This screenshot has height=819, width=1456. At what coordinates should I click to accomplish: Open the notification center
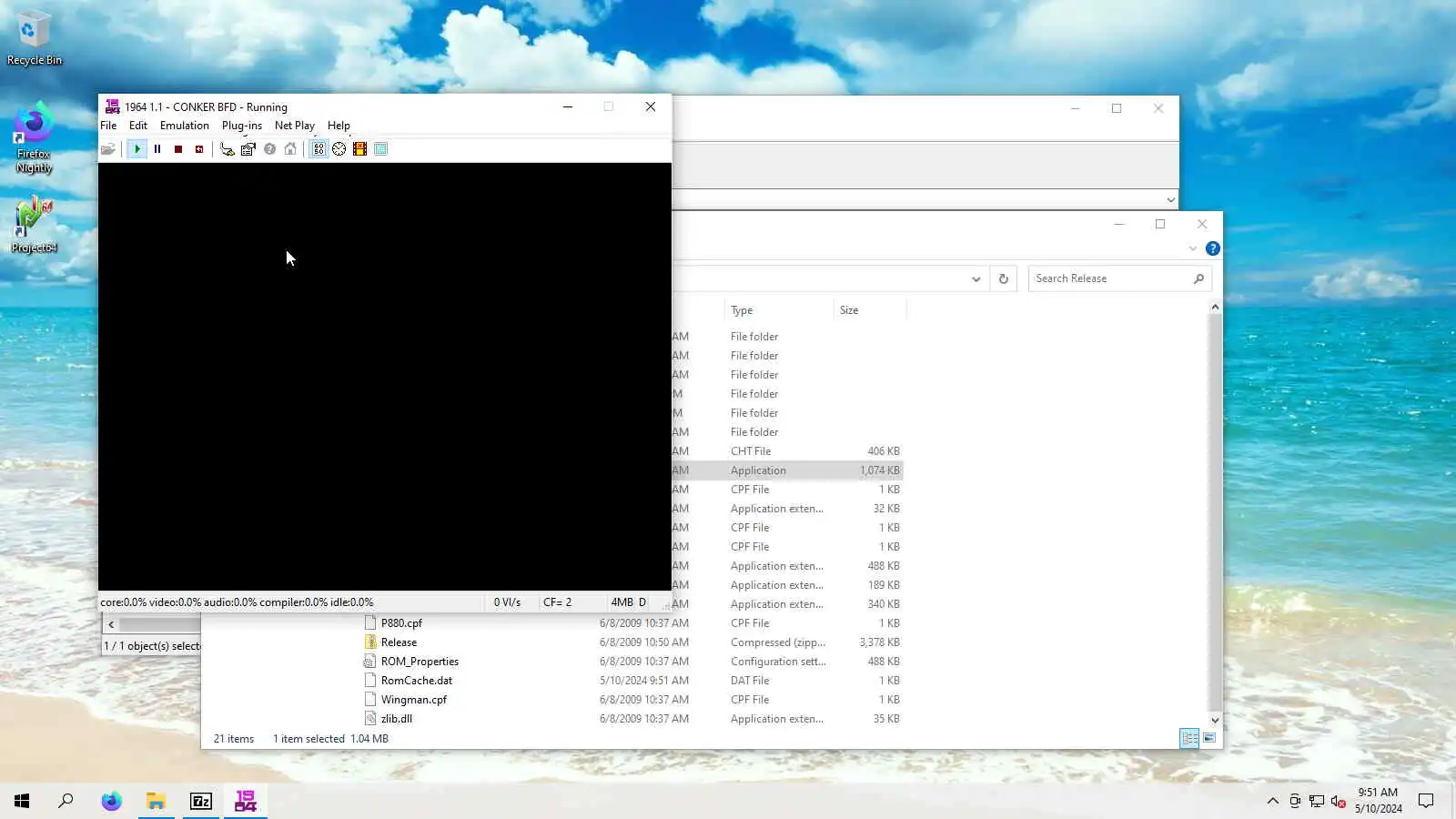(1426, 801)
